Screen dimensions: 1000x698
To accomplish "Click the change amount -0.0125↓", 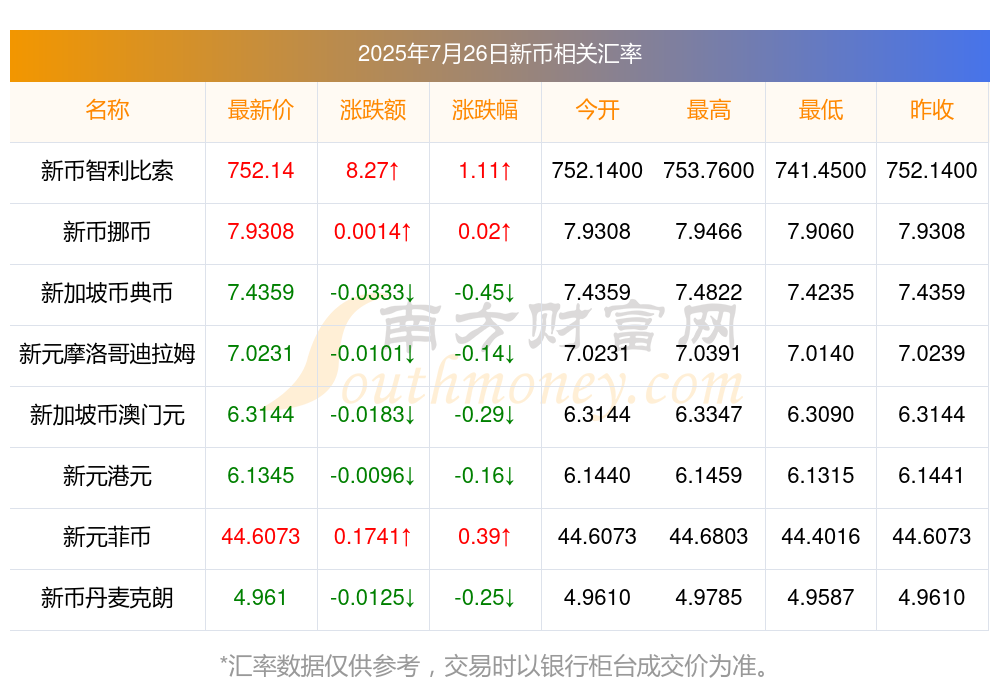I will pos(372,598).
